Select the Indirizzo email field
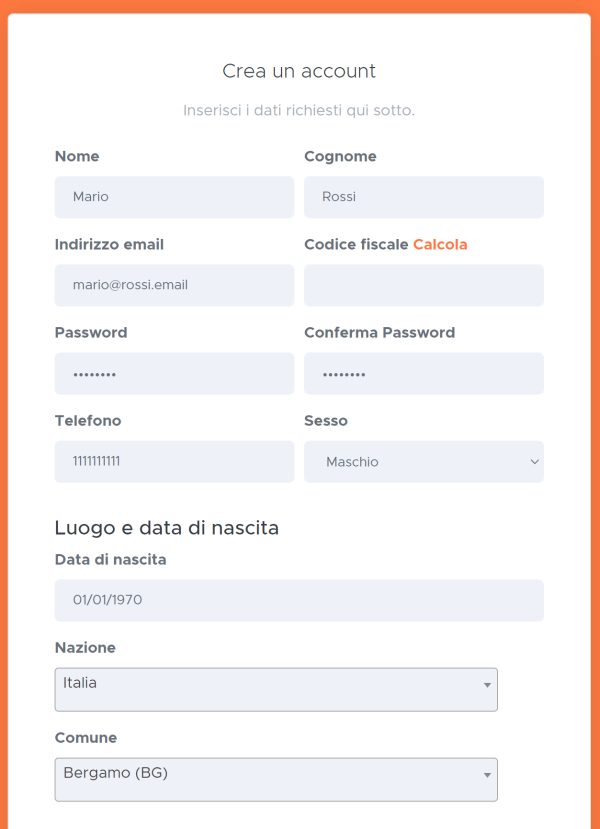The width and height of the screenshot is (600, 829). (x=174, y=285)
